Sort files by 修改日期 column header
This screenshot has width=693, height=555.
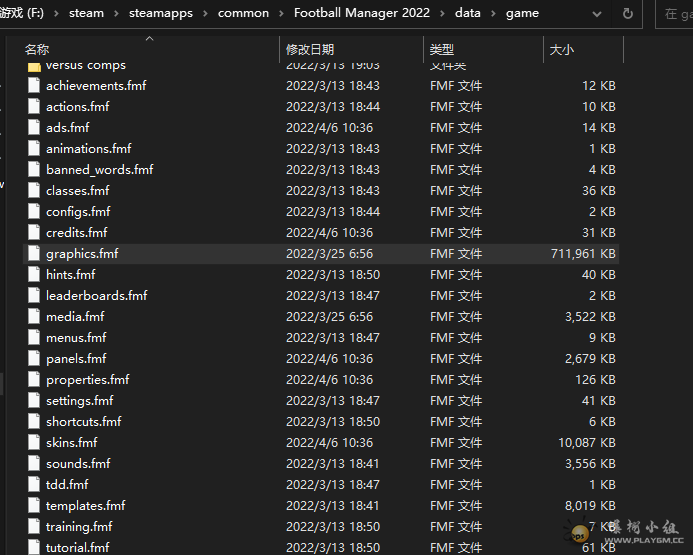click(x=310, y=49)
